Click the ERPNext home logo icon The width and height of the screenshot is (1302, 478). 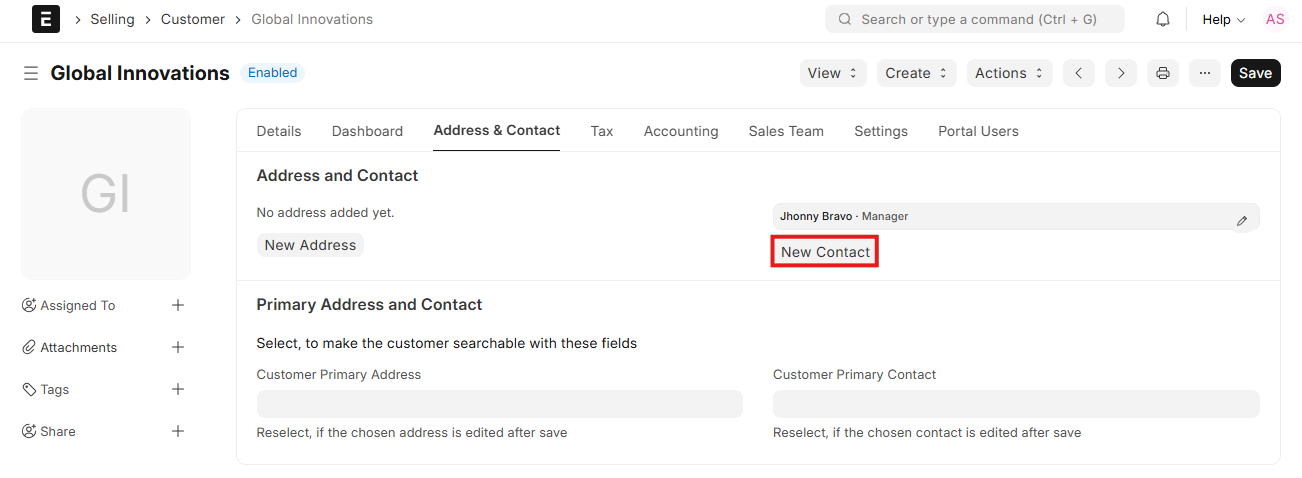tap(46, 19)
